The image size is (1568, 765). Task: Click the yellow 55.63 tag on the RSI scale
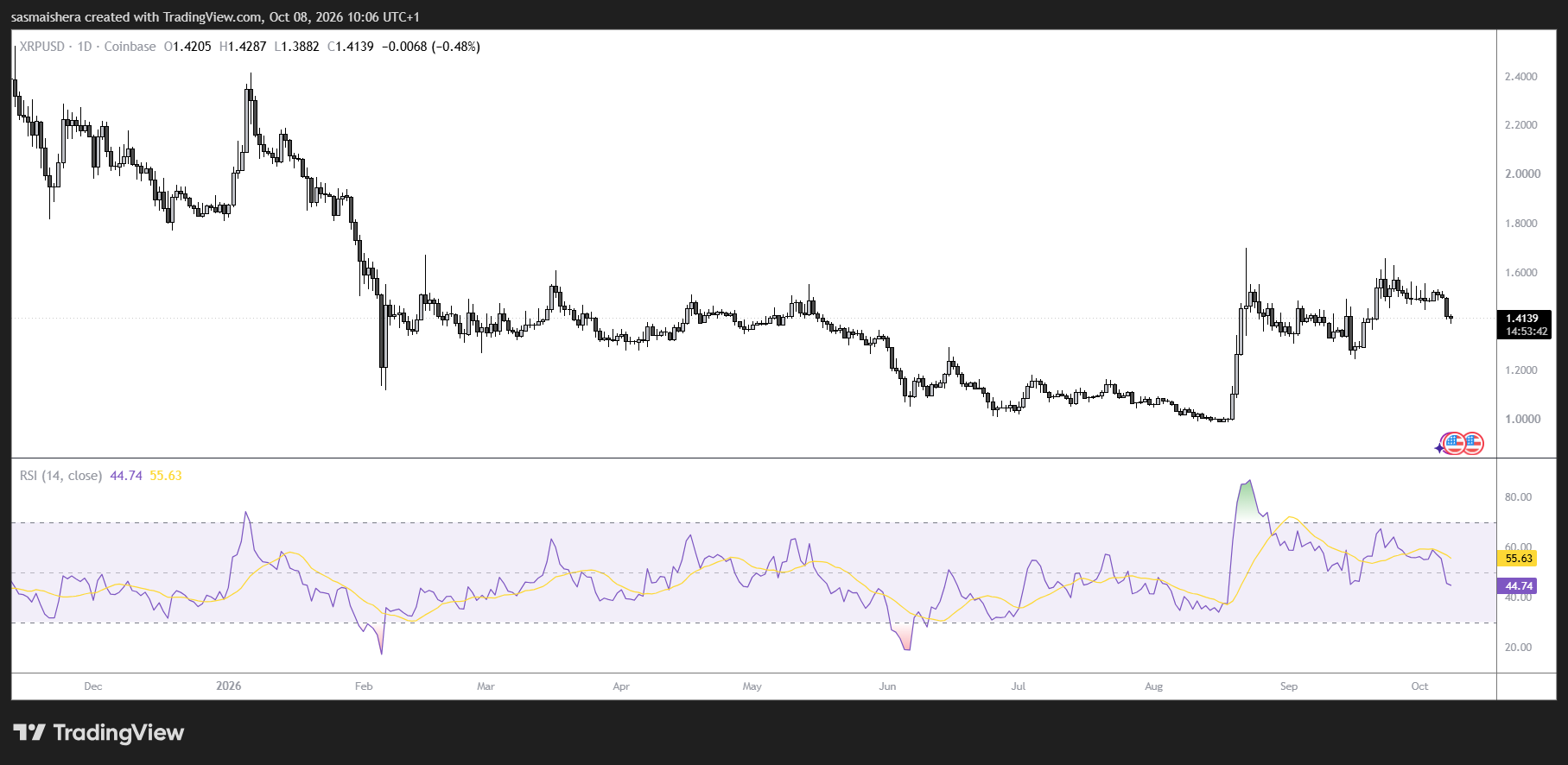(1518, 559)
